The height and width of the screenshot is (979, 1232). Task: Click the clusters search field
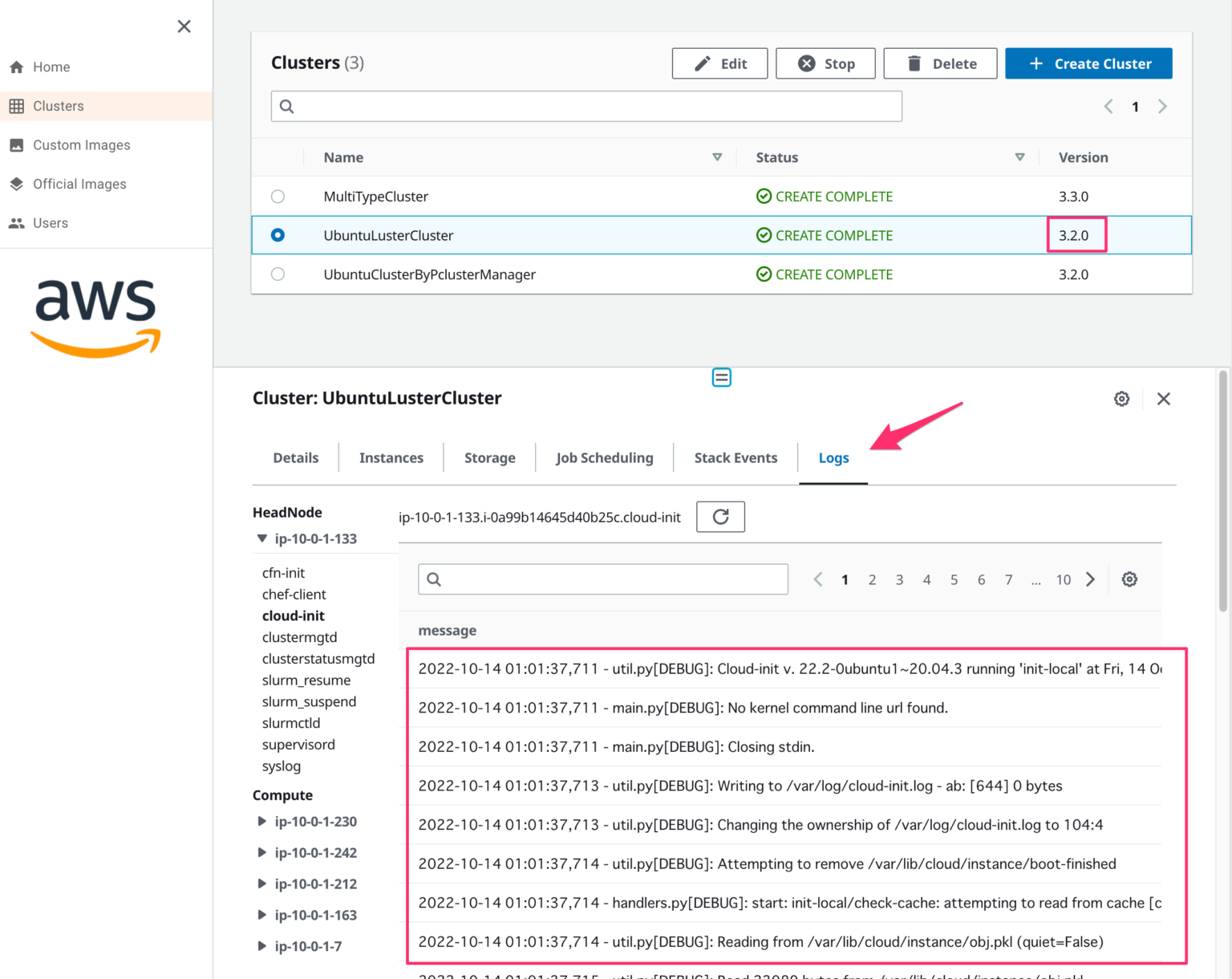point(586,105)
